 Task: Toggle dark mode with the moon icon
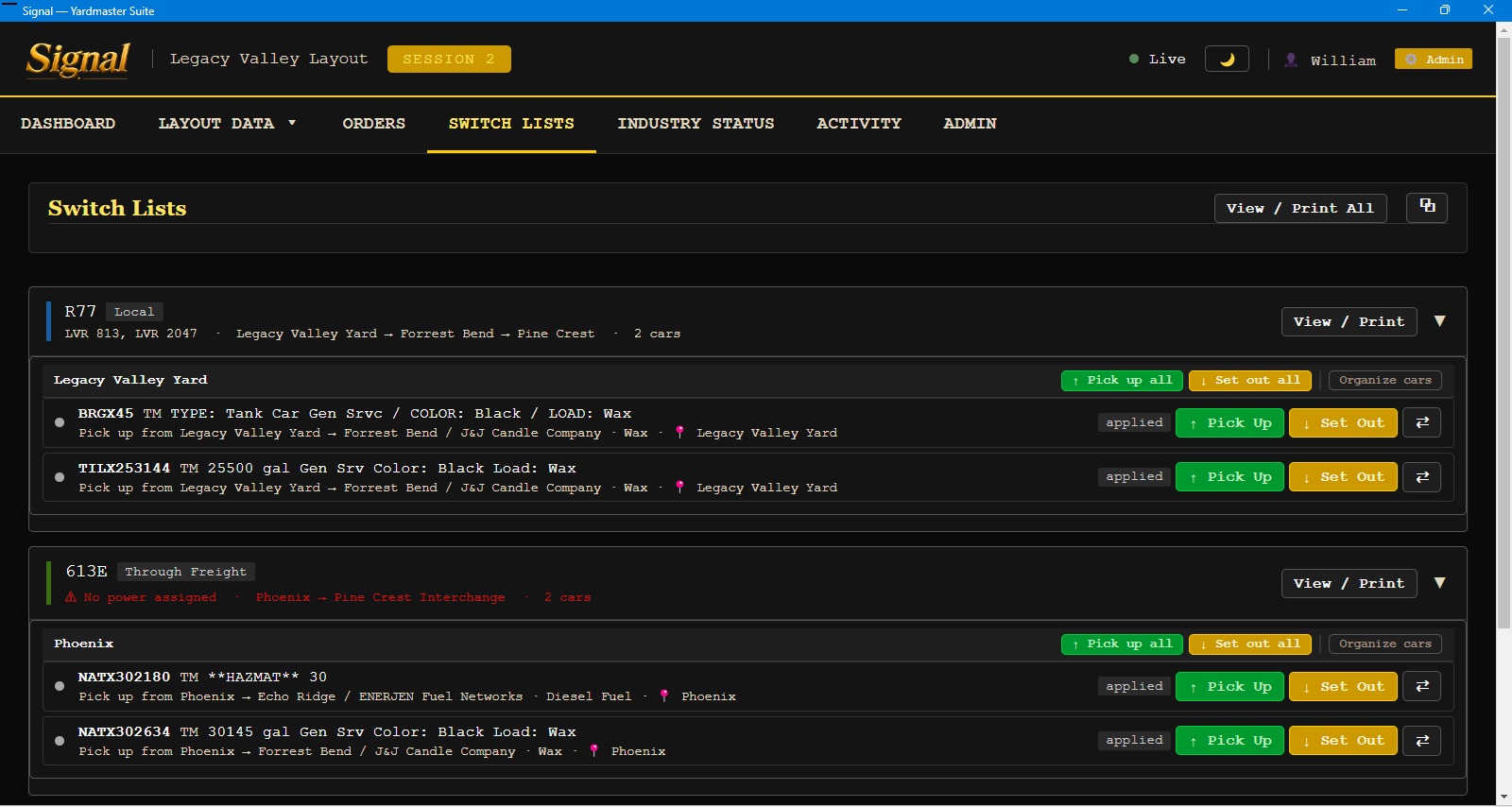(1227, 60)
